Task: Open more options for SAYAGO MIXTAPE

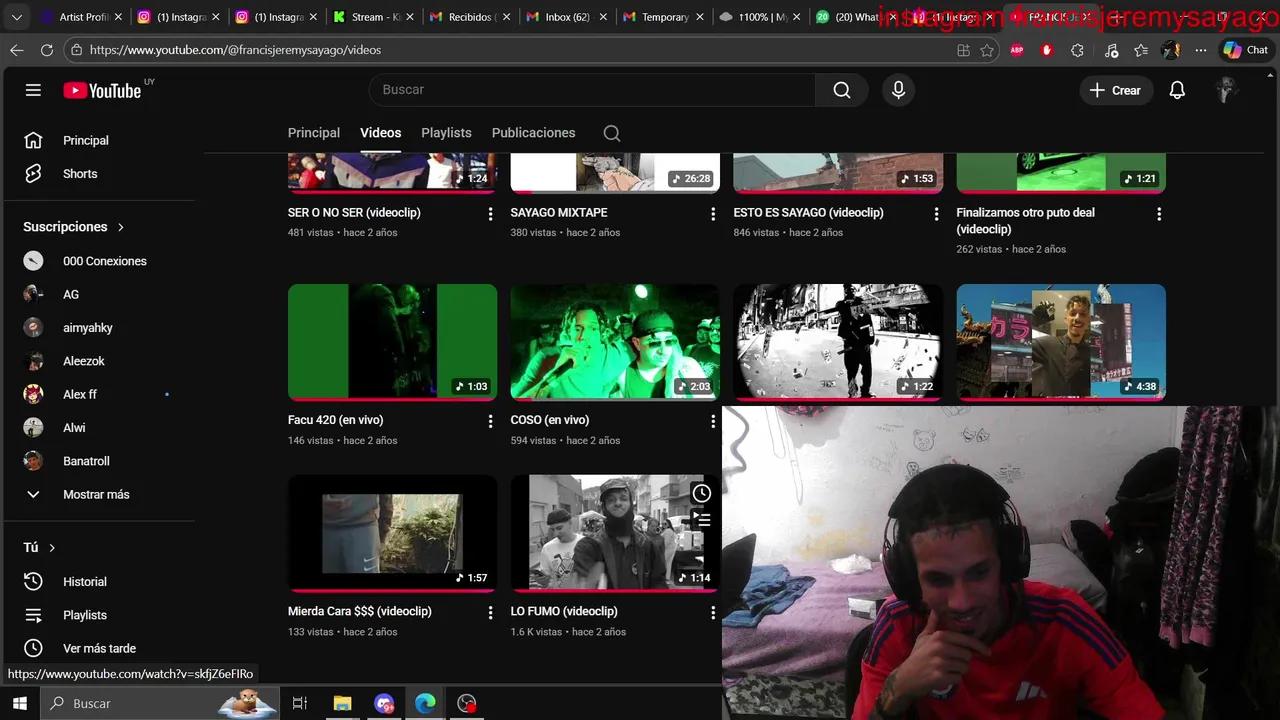Action: [x=713, y=214]
